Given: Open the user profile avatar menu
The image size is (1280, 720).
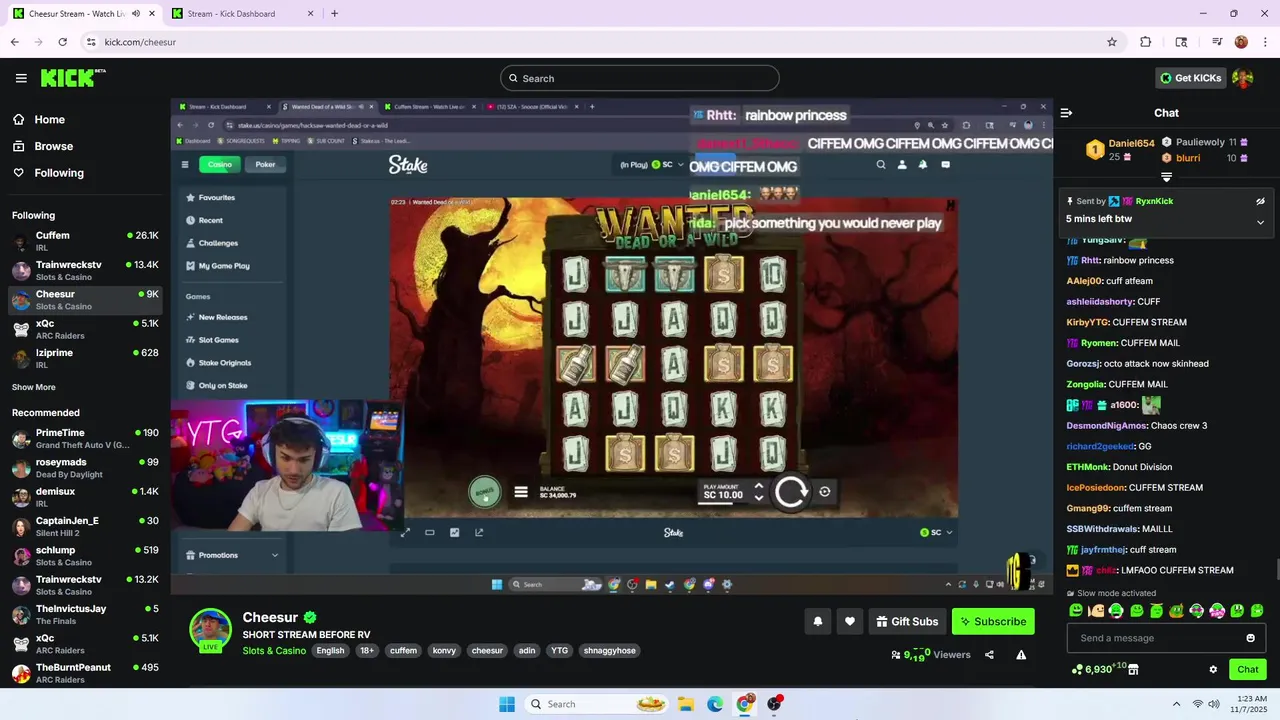Looking at the screenshot, I should click(1242, 78).
